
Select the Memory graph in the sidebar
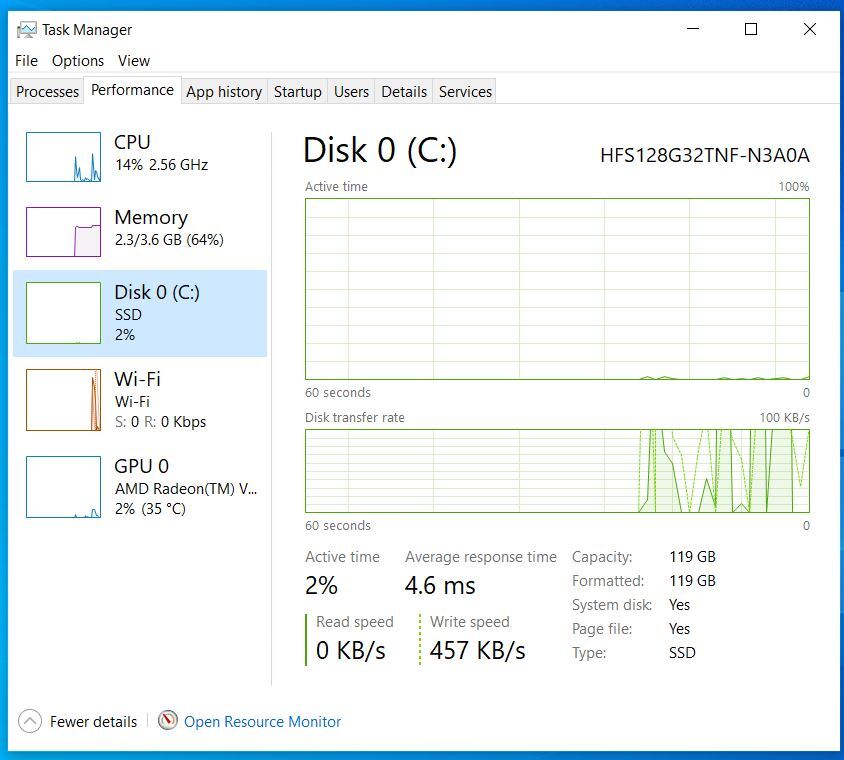click(63, 232)
